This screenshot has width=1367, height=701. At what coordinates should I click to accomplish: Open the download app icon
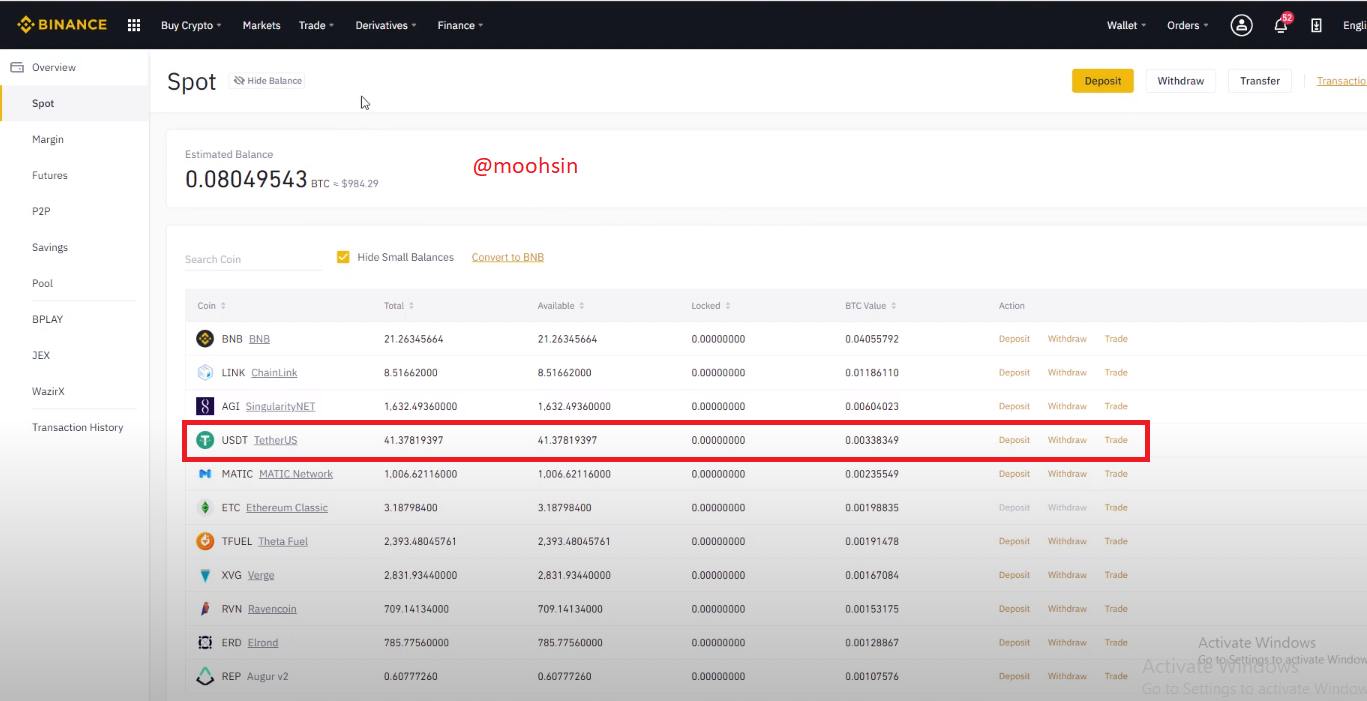pyautogui.click(x=1317, y=25)
